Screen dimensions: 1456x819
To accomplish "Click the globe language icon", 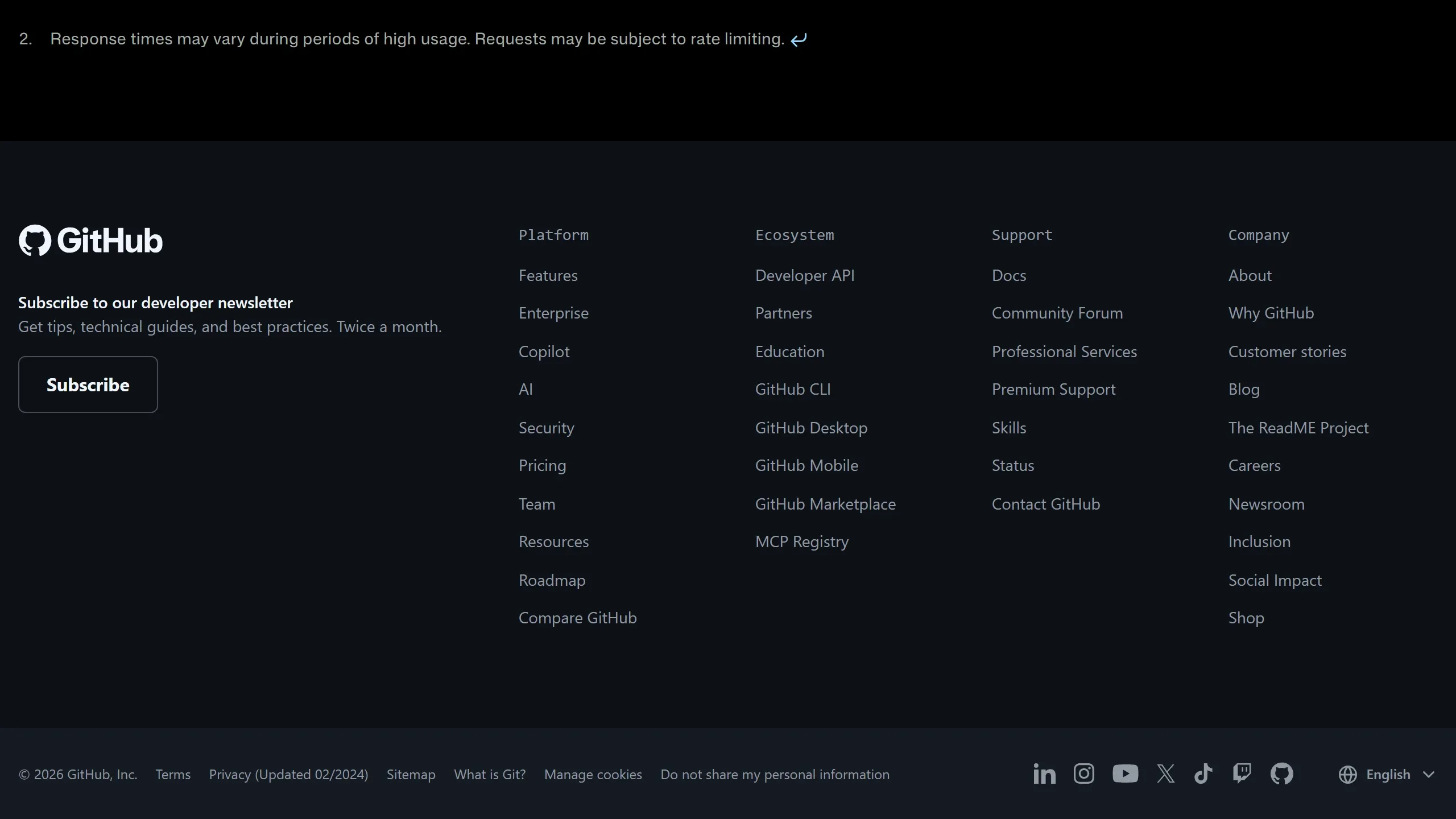I will point(1347,775).
